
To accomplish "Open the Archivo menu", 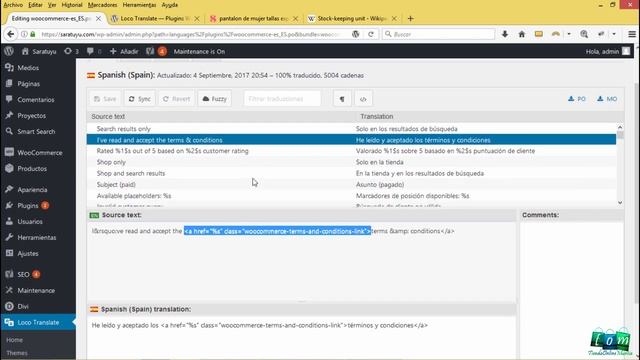I will [13, 5].
